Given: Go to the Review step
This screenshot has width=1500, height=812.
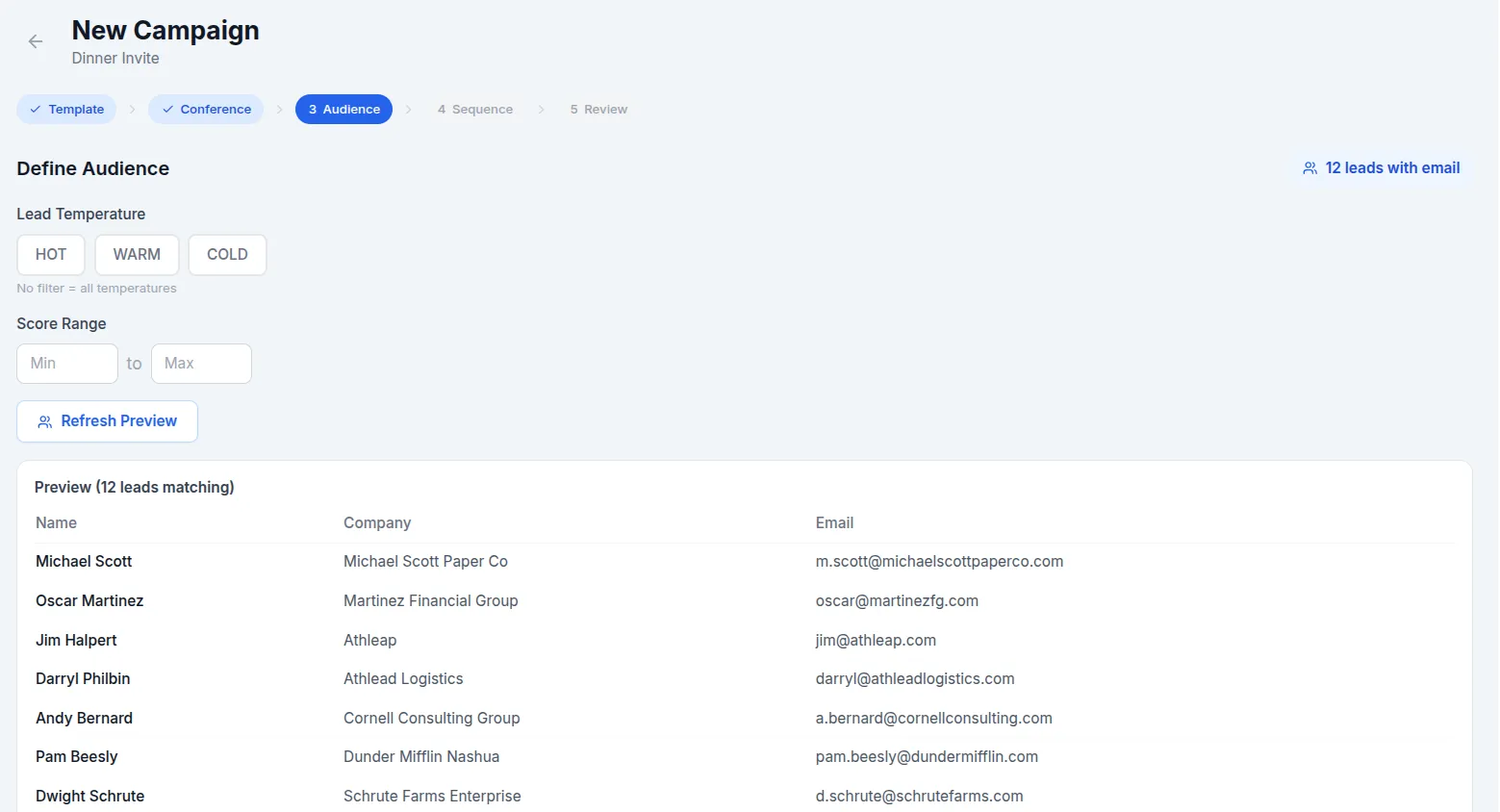Looking at the screenshot, I should pos(598,110).
